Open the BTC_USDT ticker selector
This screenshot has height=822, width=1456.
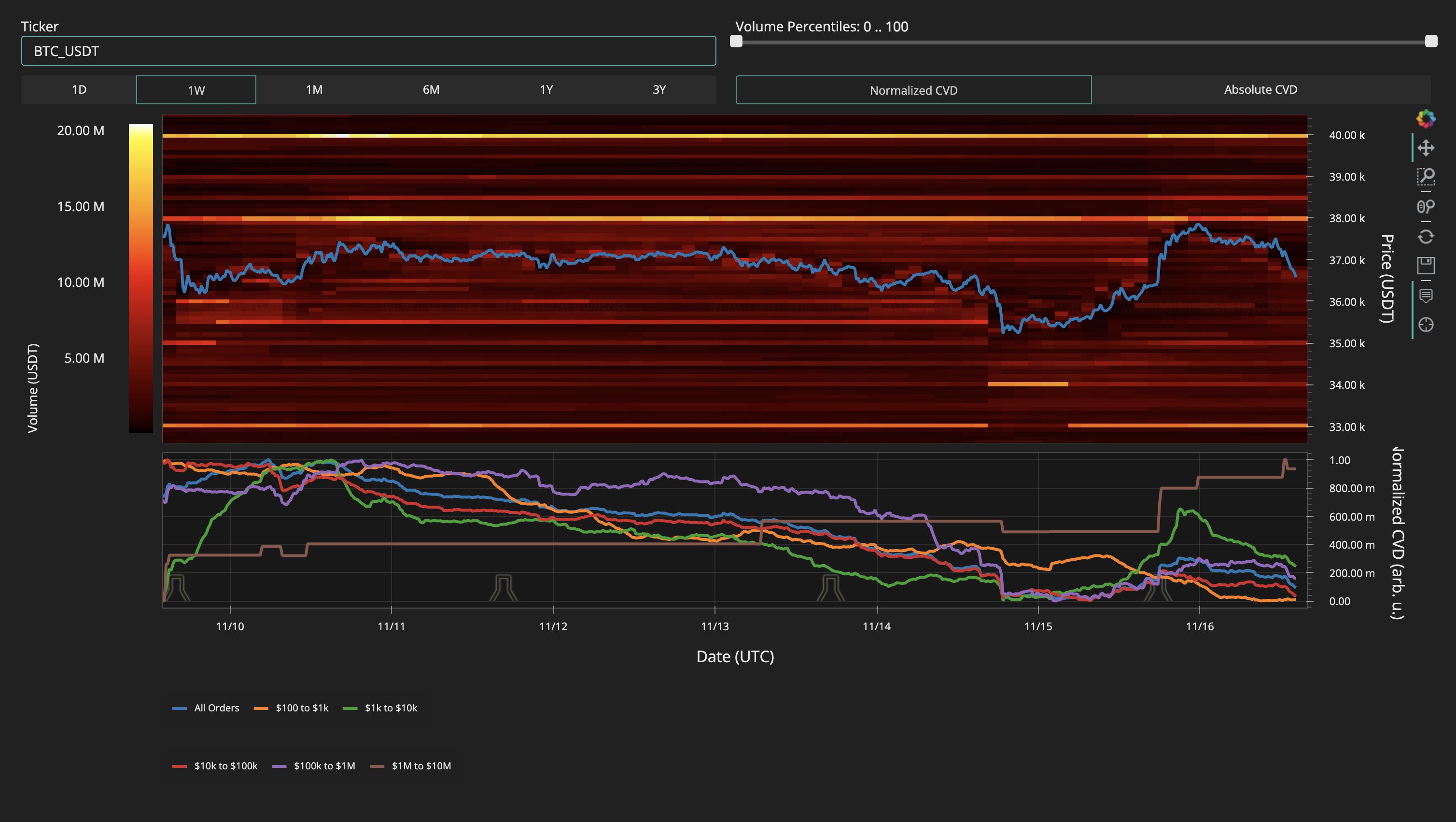click(x=368, y=51)
